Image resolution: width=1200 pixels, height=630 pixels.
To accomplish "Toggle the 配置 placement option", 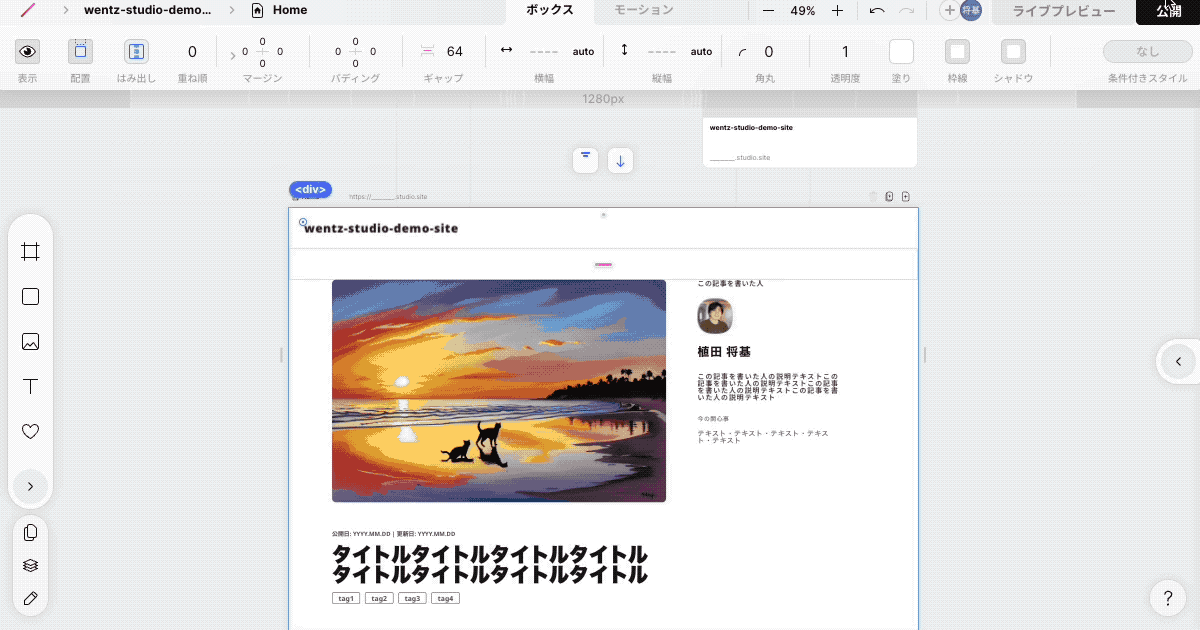I will coord(79,51).
